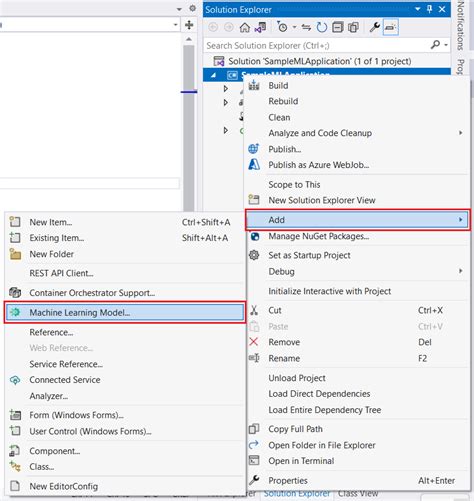
Task: Click Remove with the red X icon
Action: 357,342
